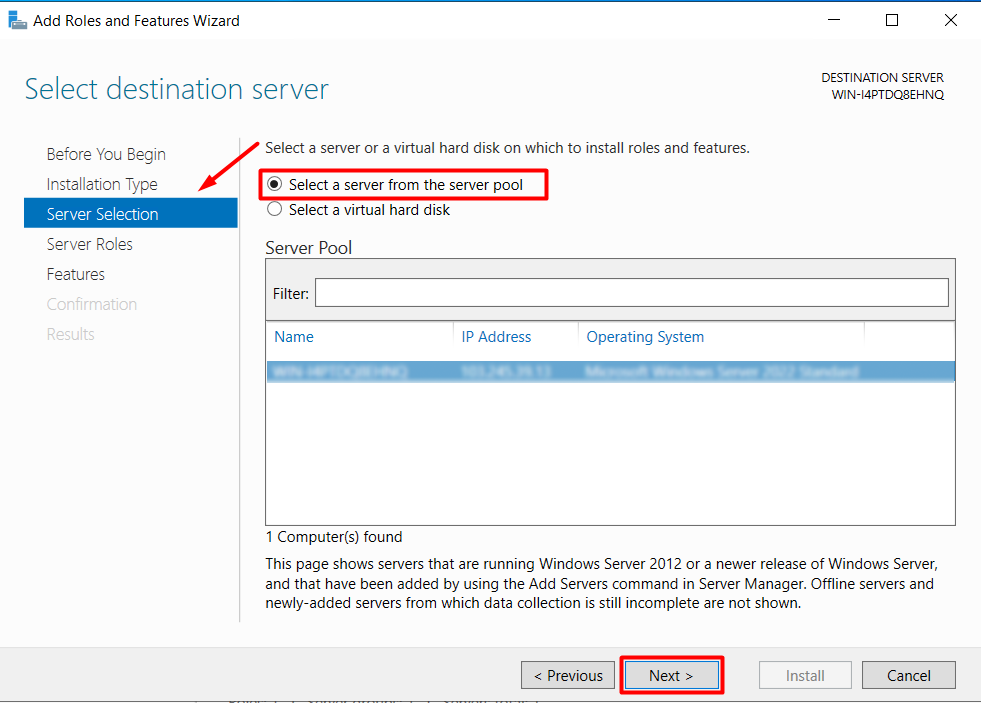Image resolution: width=981 pixels, height=703 pixels.
Task: Select the Server Selection step
Action: [102, 213]
